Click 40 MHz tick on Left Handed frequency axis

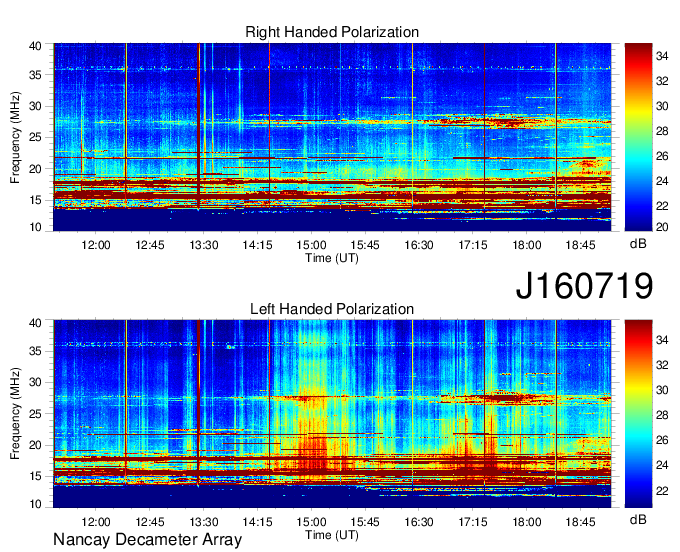(35, 323)
